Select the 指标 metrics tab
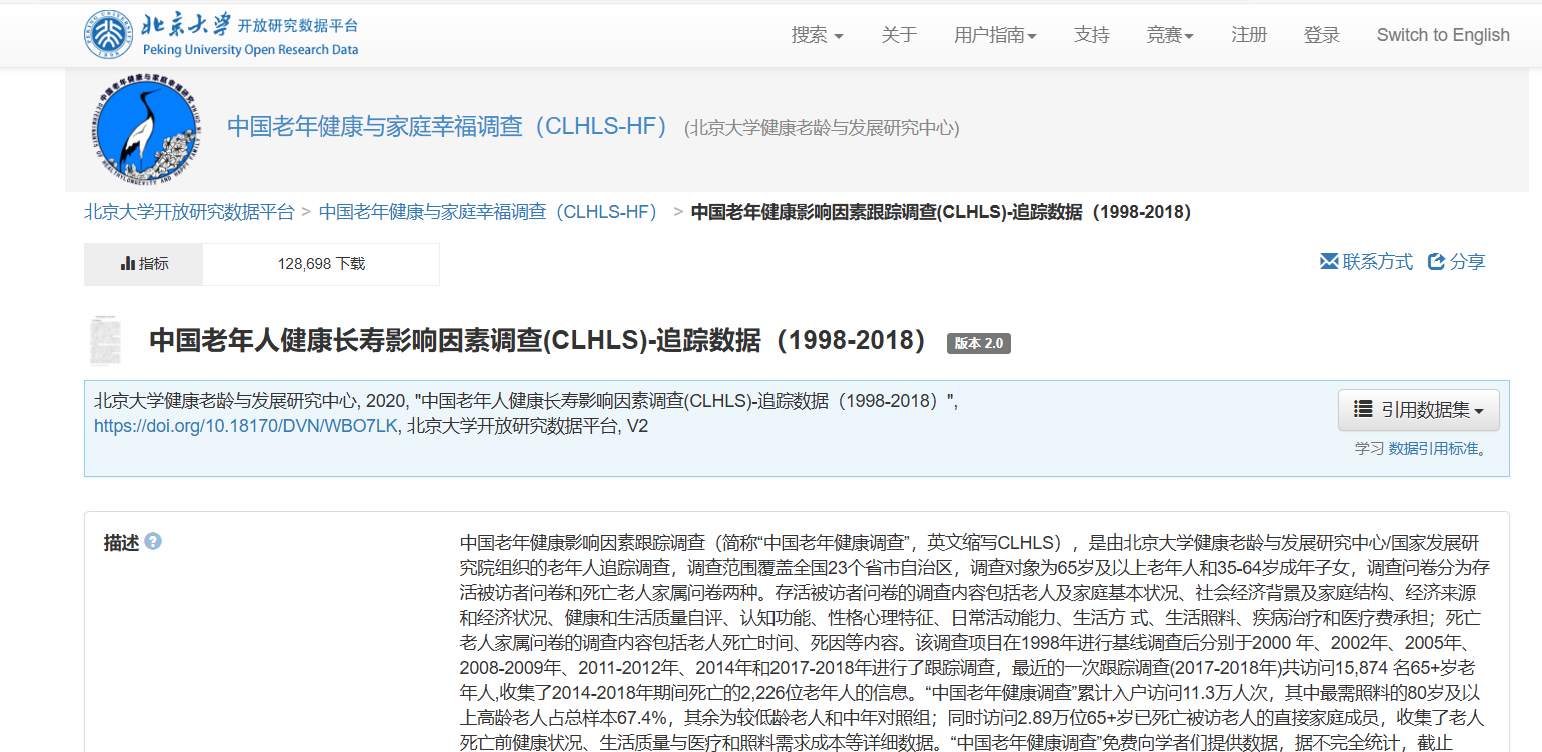This screenshot has height=752, width=1542. 144,264
